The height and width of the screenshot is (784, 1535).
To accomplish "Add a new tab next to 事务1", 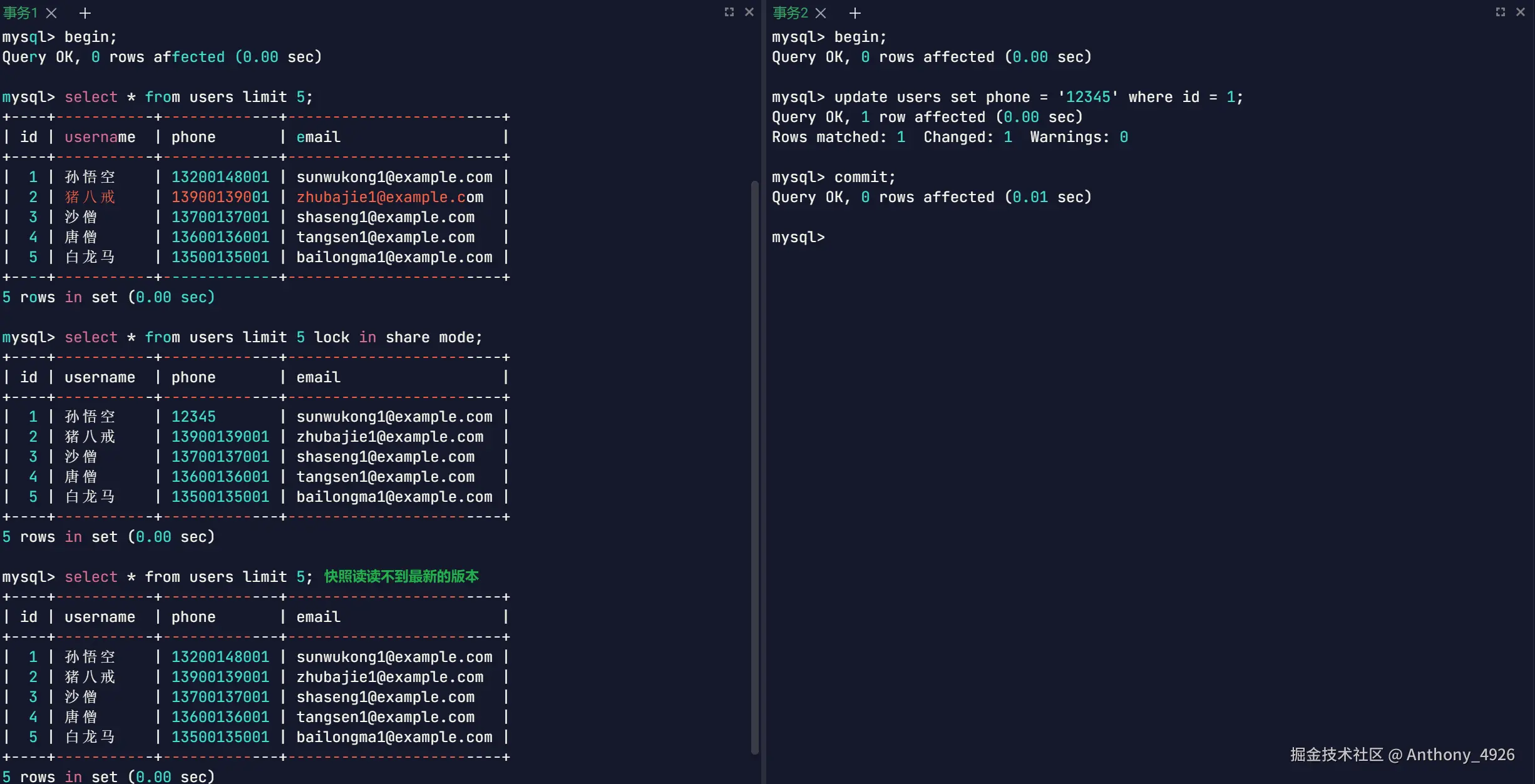I will [85, 13].
